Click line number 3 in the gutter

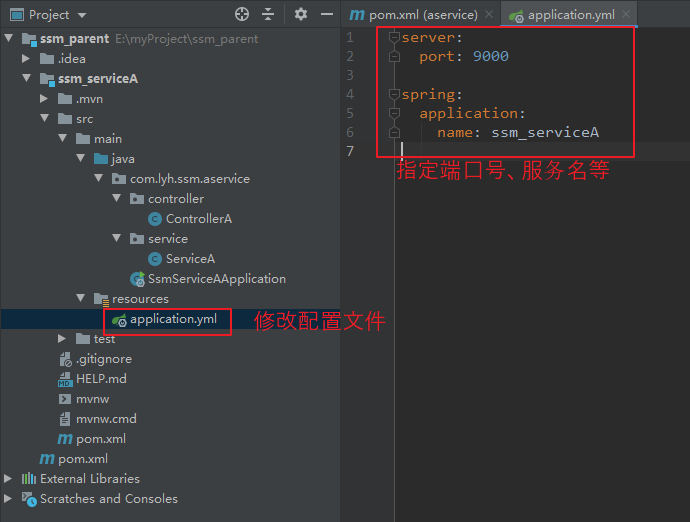click(350, 75)
